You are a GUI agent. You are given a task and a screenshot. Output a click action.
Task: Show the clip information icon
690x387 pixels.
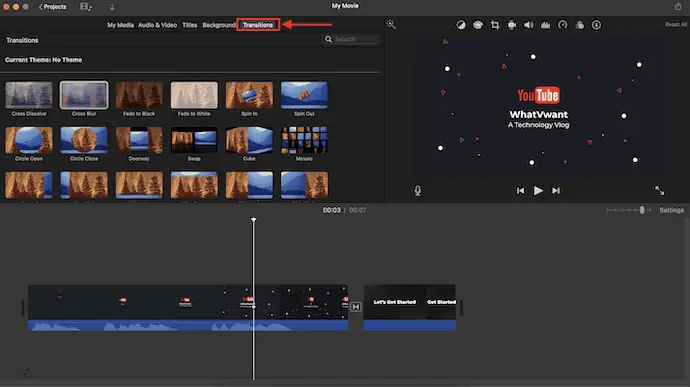click(596, 25)
